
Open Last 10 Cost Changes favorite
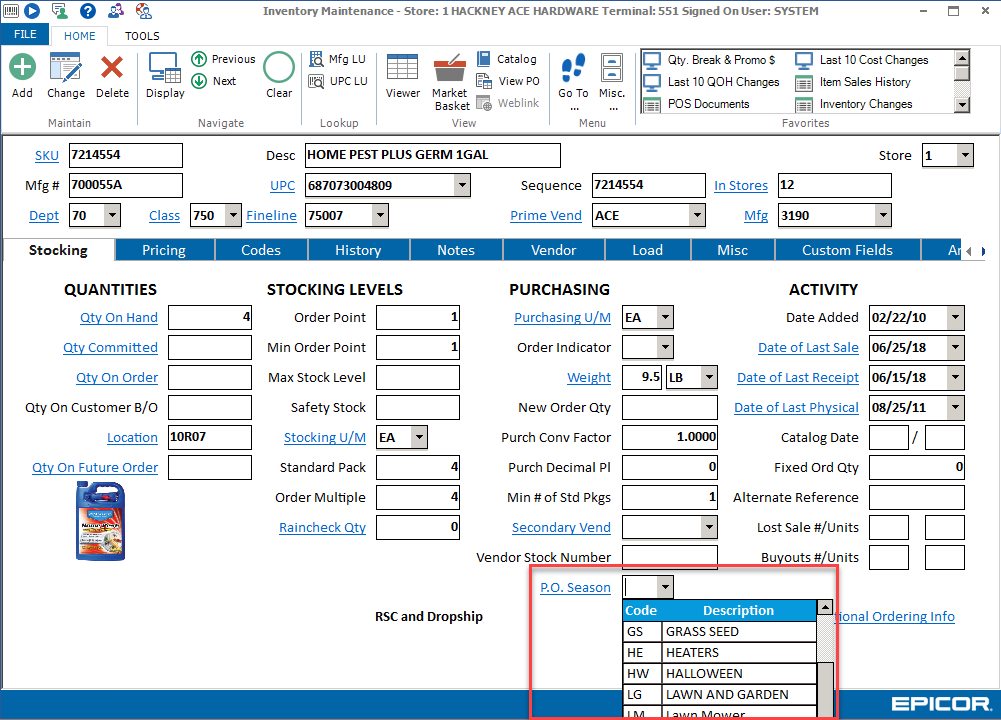(x=862, y=60)
